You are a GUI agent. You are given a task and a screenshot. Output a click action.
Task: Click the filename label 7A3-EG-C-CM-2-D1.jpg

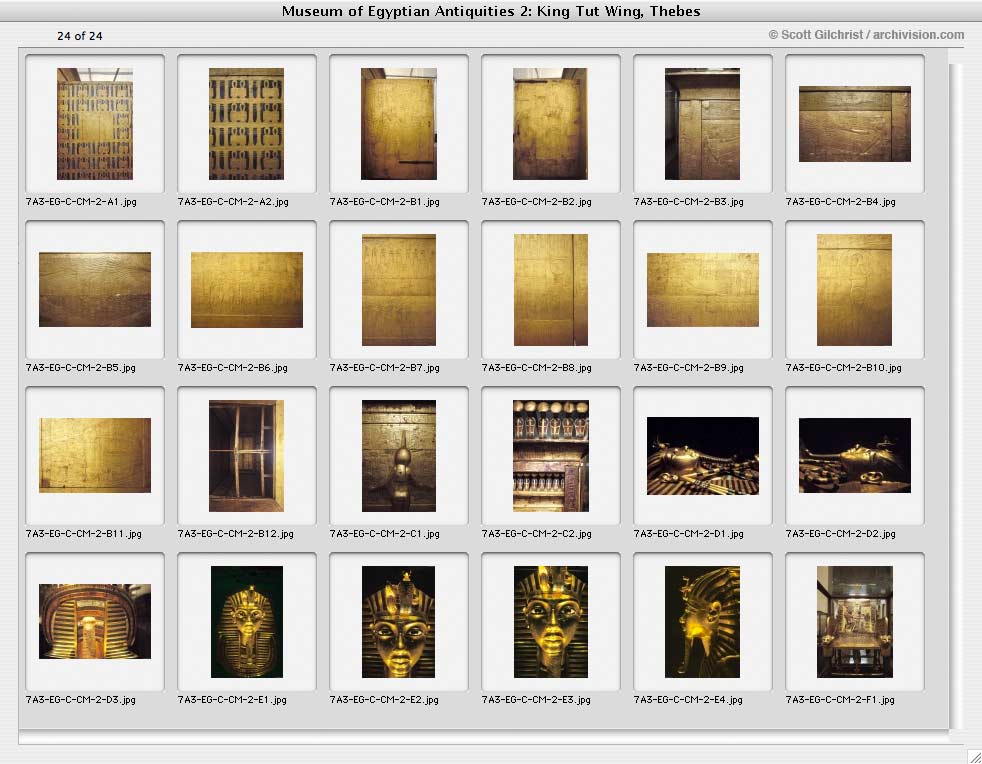coord(689,534)
